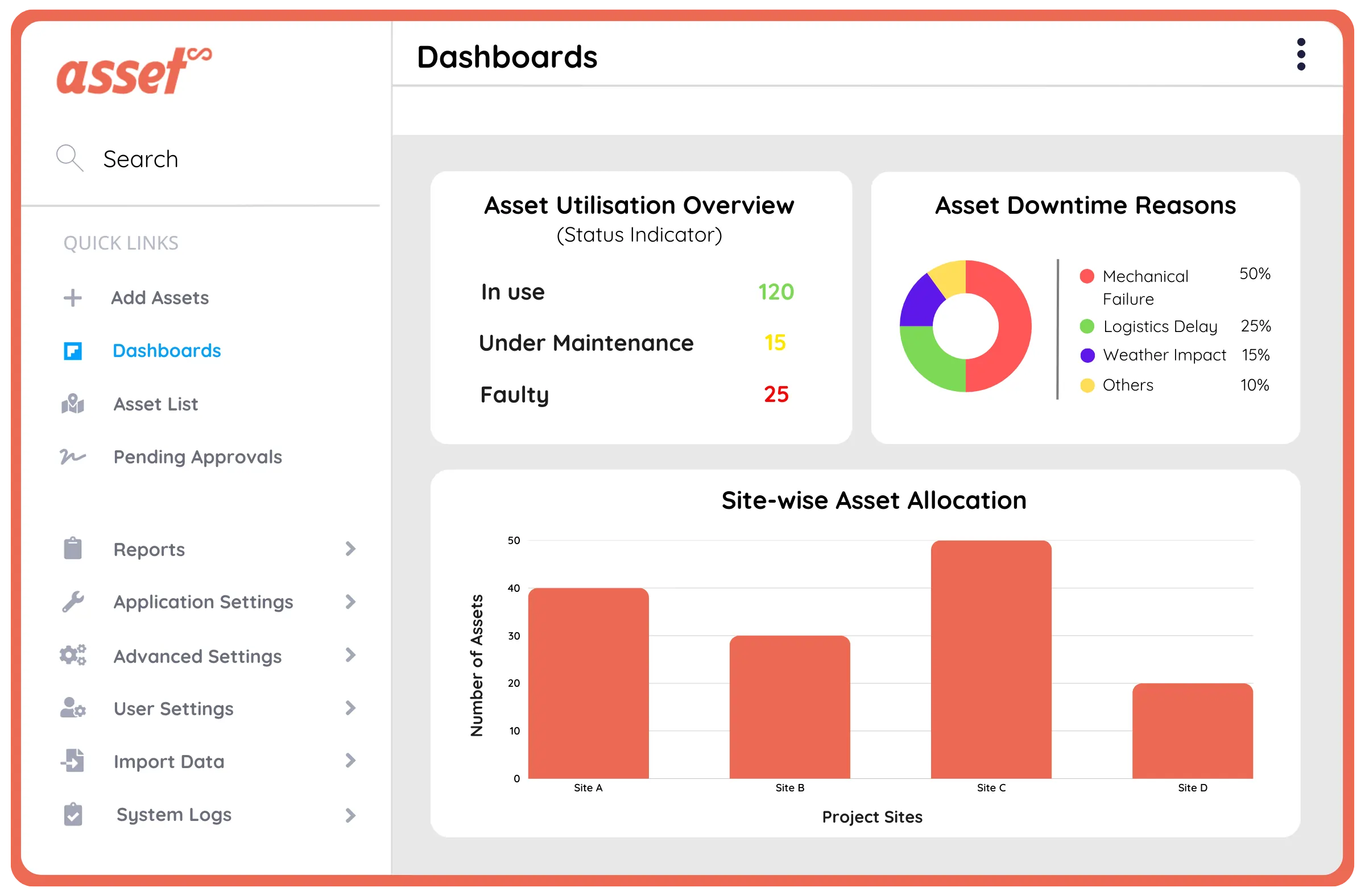Open the three-dot overflow menu
The width and height of the screenshot is (1365, 896).
pos(1301,53)
